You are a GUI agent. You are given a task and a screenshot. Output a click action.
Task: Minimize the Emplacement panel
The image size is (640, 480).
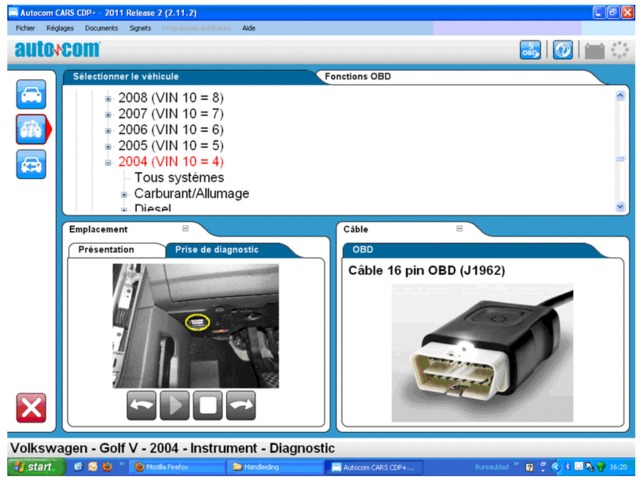(185, 229)
